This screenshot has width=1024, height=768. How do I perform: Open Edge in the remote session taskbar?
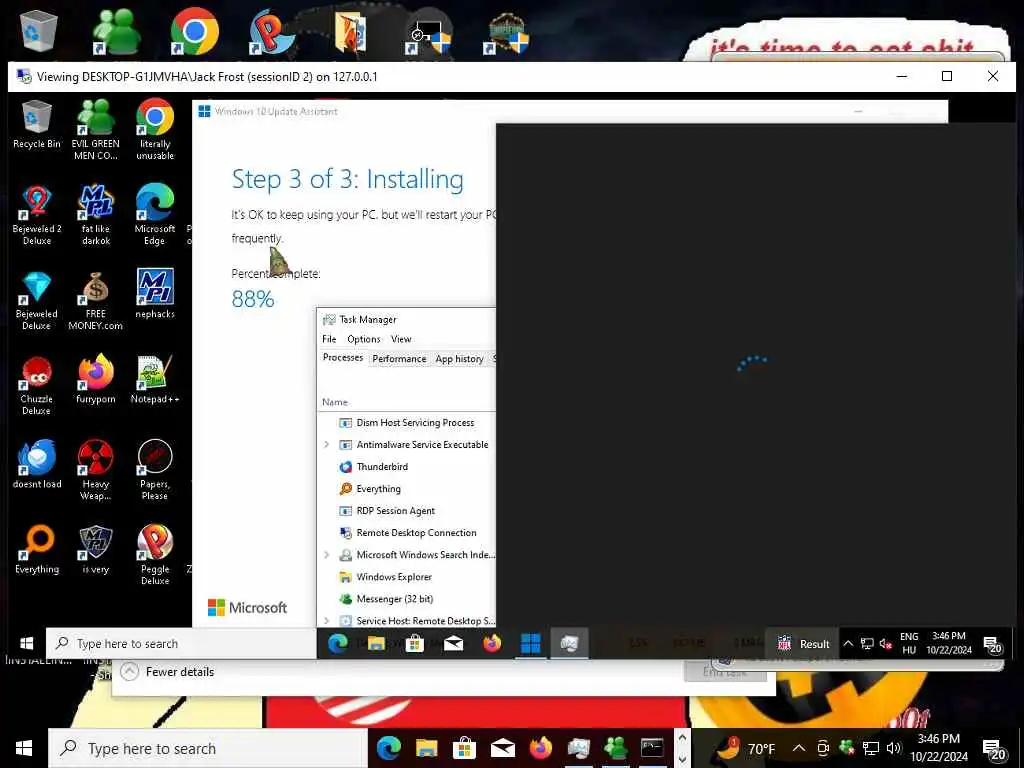click(x=338, y=643)
